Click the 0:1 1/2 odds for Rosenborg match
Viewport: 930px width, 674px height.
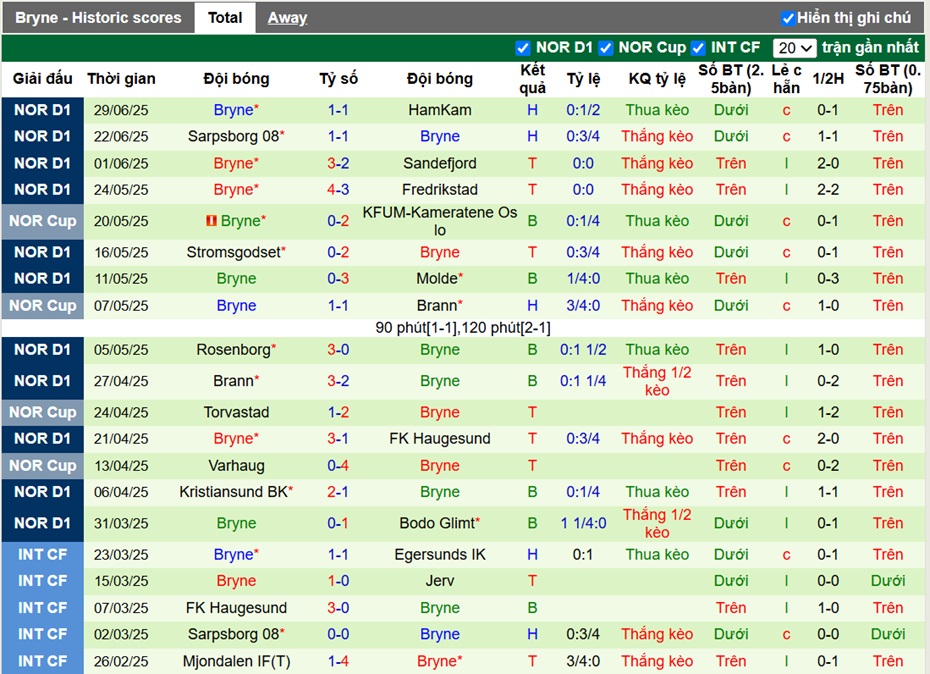583,349
